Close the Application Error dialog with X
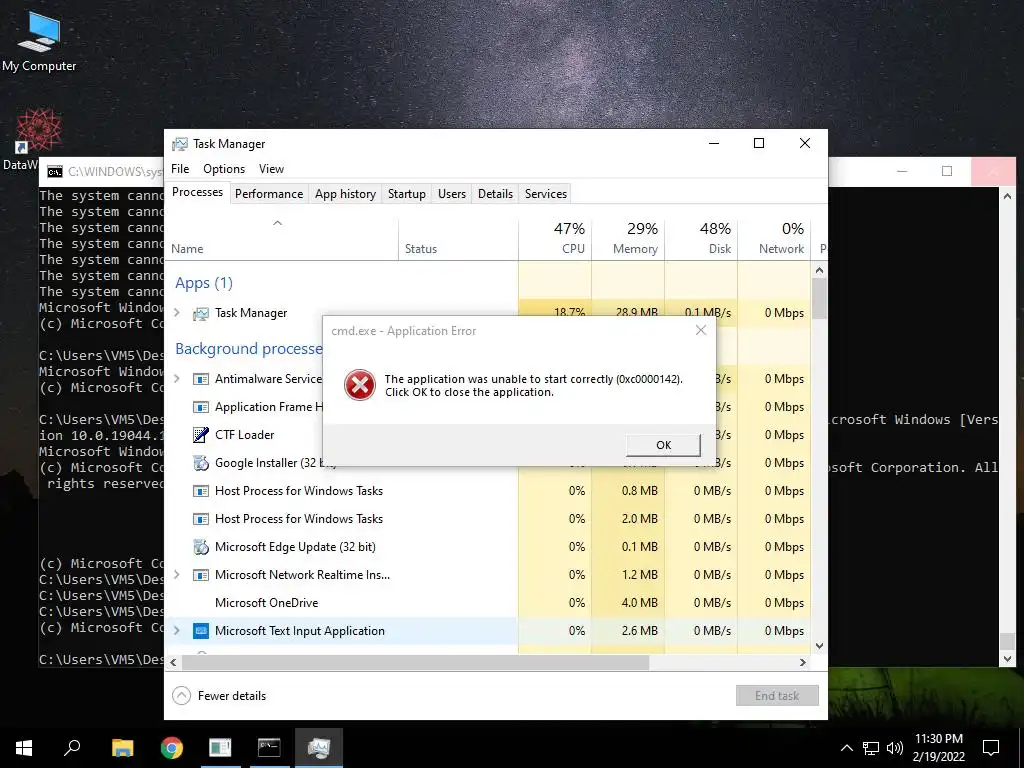 [x=701, y=330]
